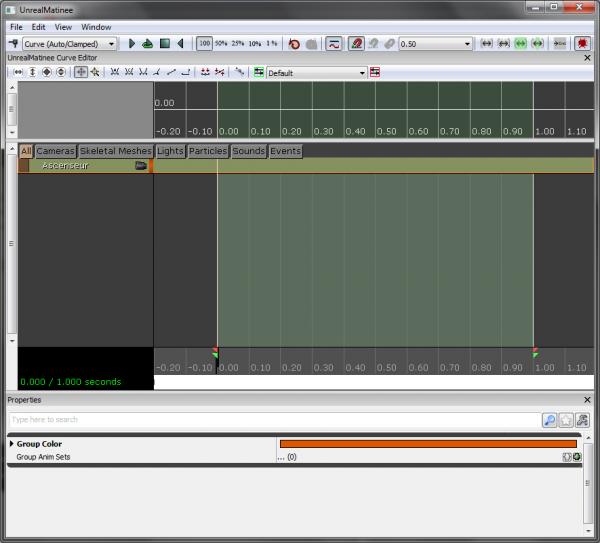
Task: Click the Stop playback square icon
Action: tap(164, 44)
